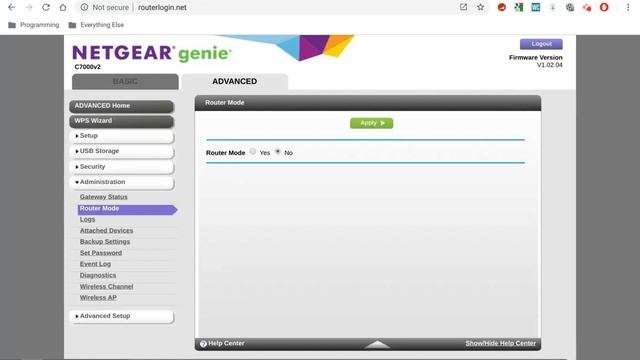Select Yes for Router Mode

253,151
